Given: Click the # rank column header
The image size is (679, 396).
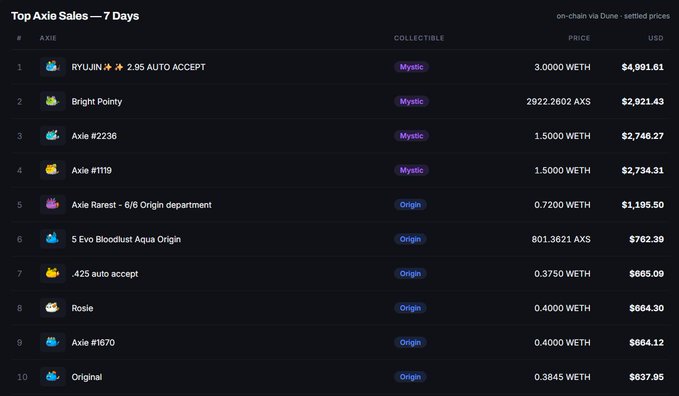Looking at the screenshot, I should [x=19, y=38].
